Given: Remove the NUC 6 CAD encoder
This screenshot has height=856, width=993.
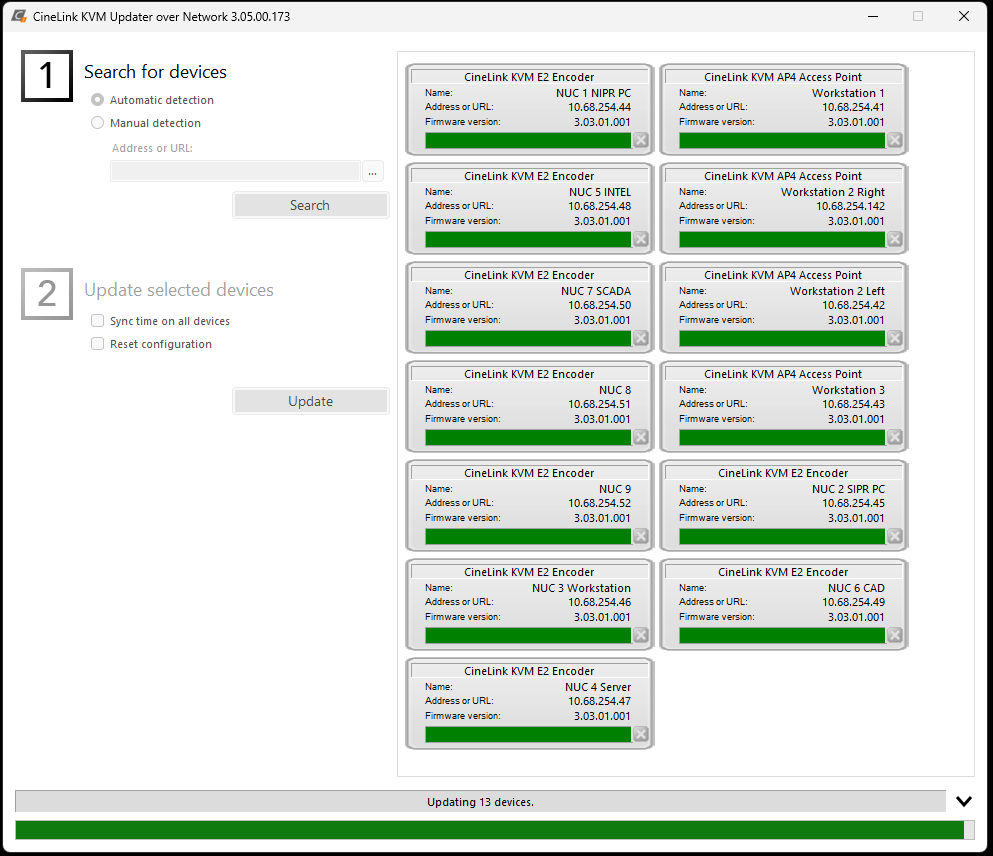Looking at the screenshot, I should 895,635.
